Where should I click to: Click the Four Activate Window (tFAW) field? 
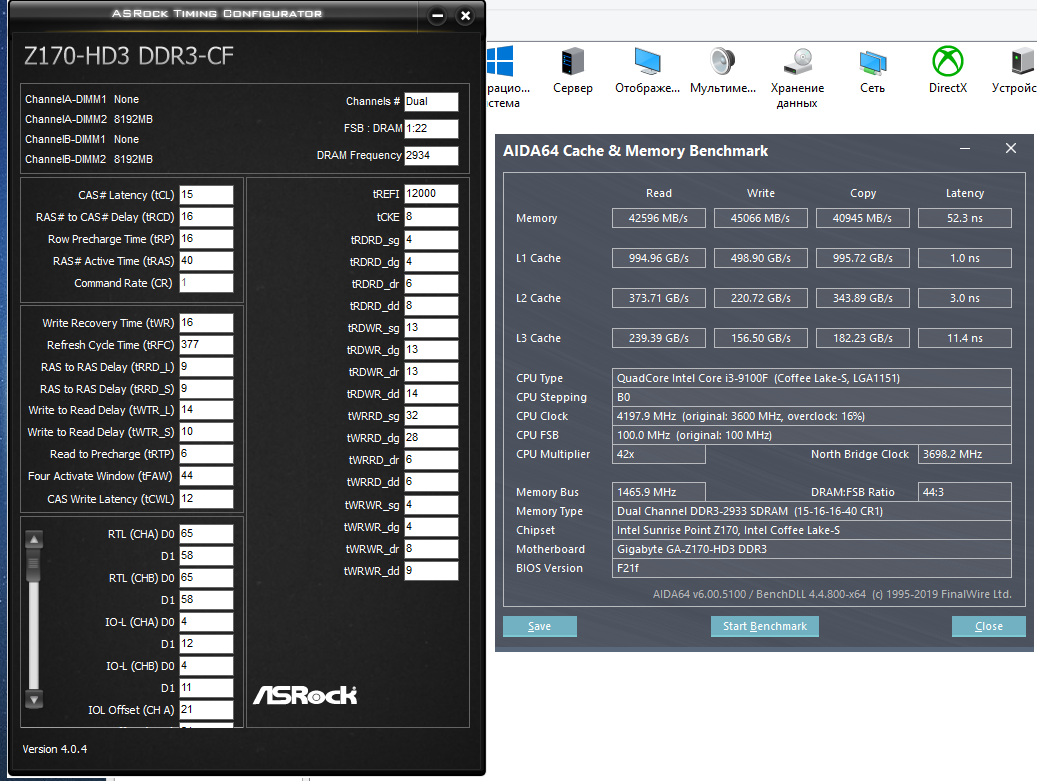click(206, 476)
